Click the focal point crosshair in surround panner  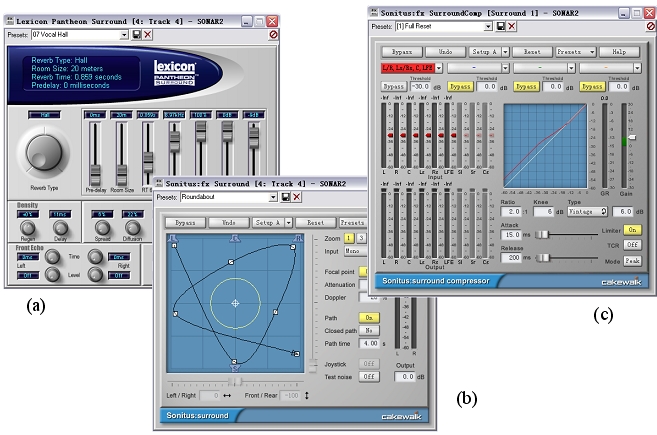[x=235, y=303]
